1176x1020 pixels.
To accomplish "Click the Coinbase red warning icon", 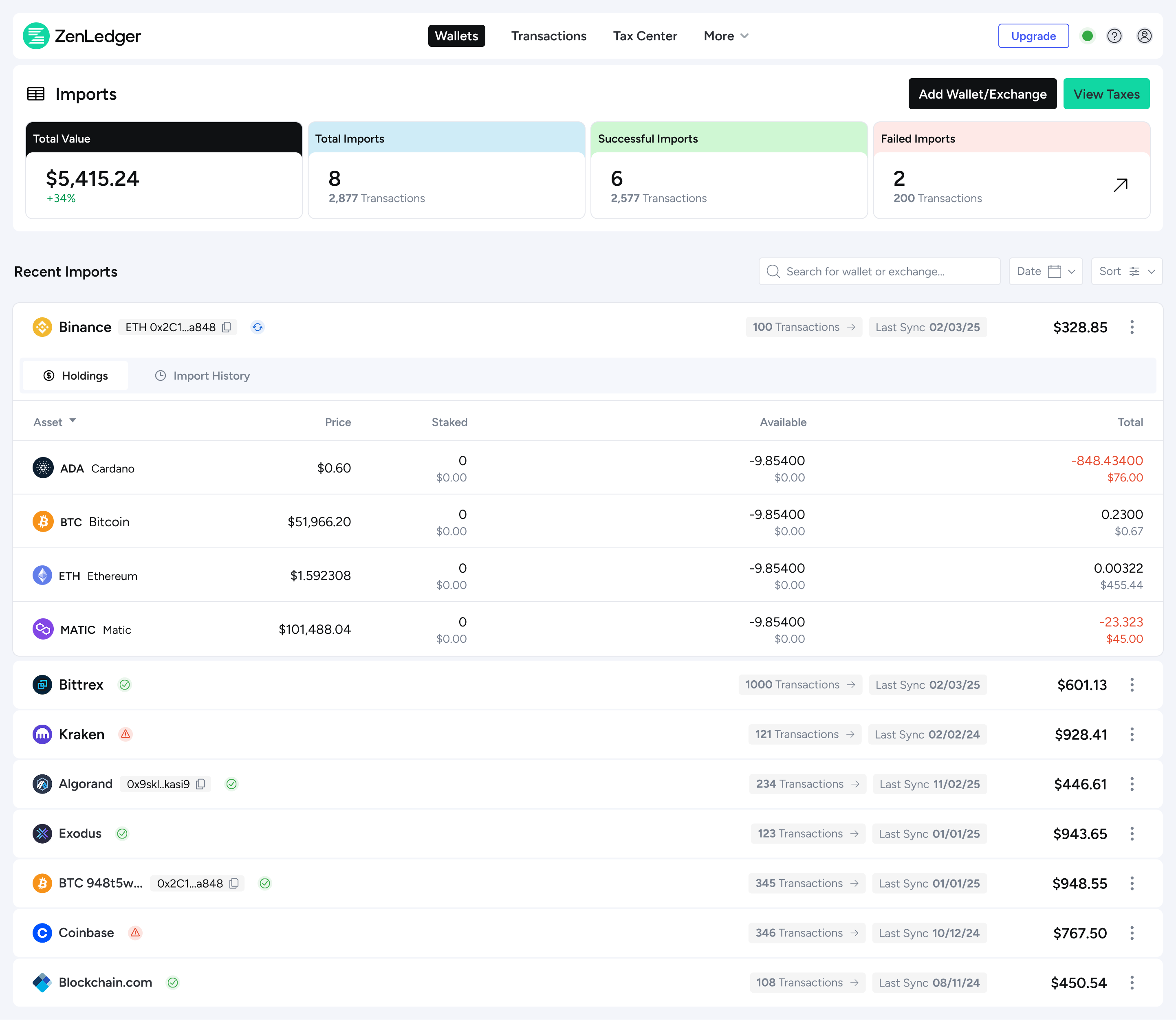I will (135, 933).
